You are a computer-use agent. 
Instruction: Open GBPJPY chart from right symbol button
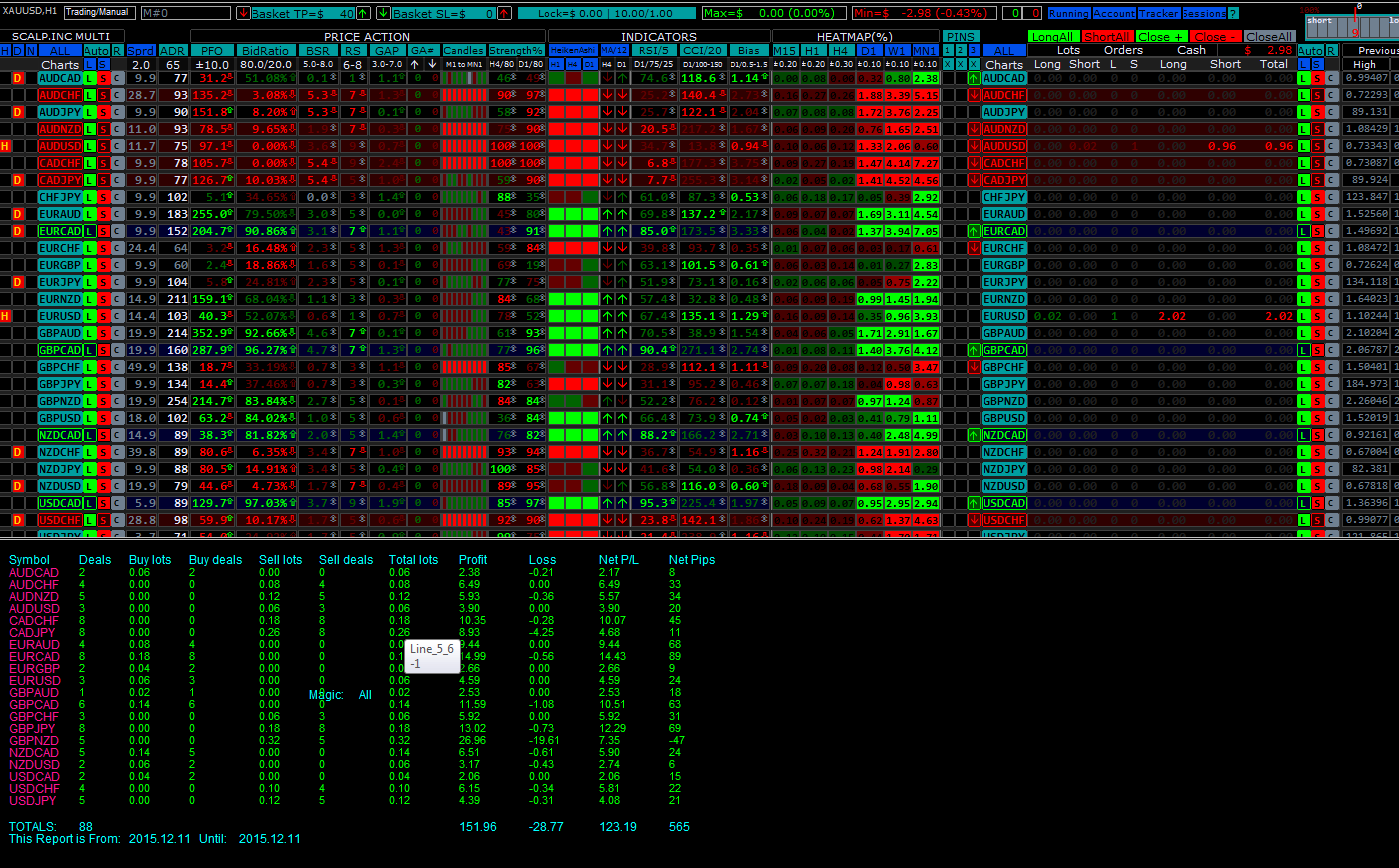[1004, 384]
